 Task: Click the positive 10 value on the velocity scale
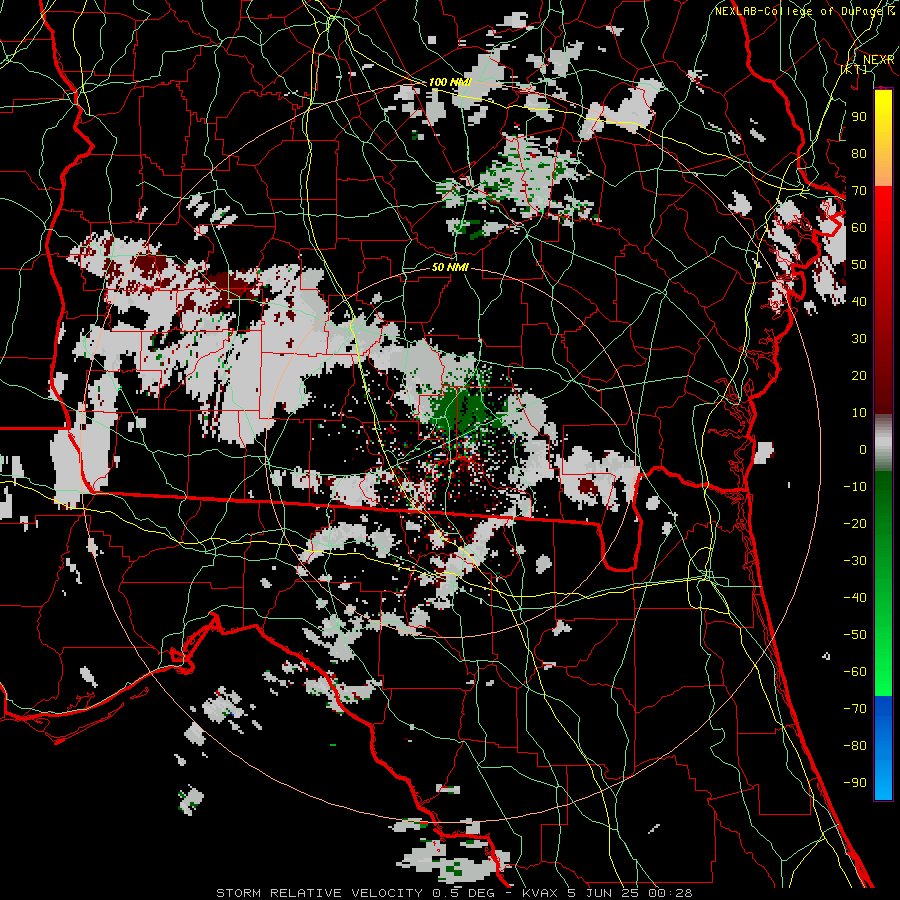point(859,413)
